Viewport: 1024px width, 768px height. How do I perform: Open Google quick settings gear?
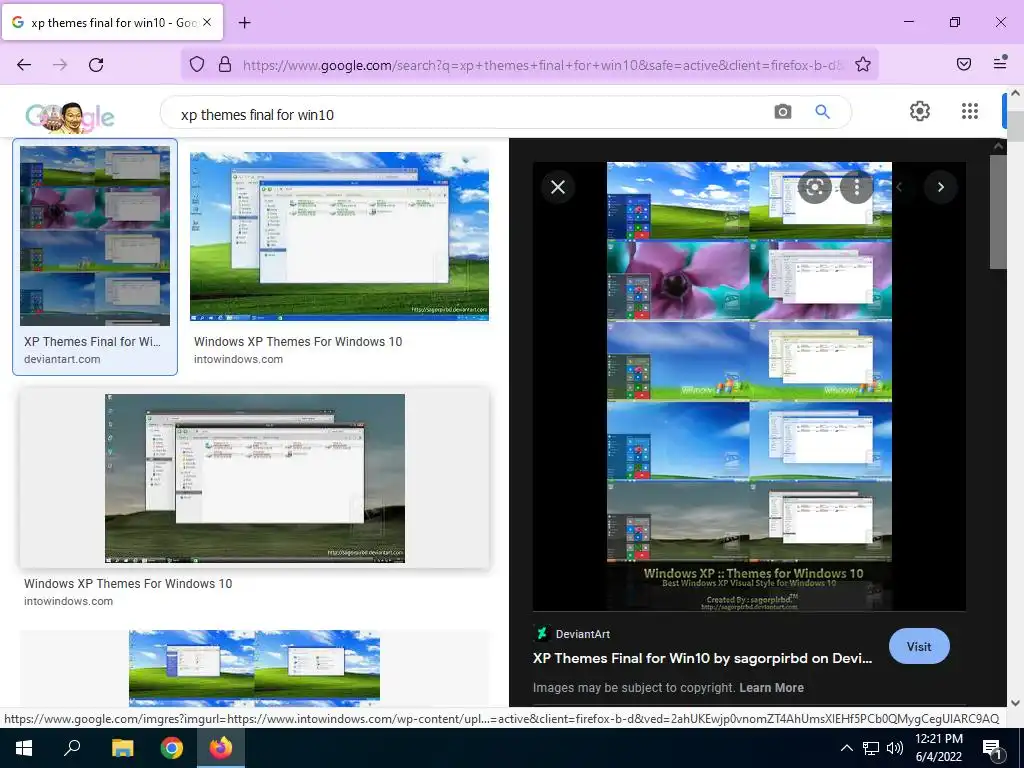[x=920, y=111]
